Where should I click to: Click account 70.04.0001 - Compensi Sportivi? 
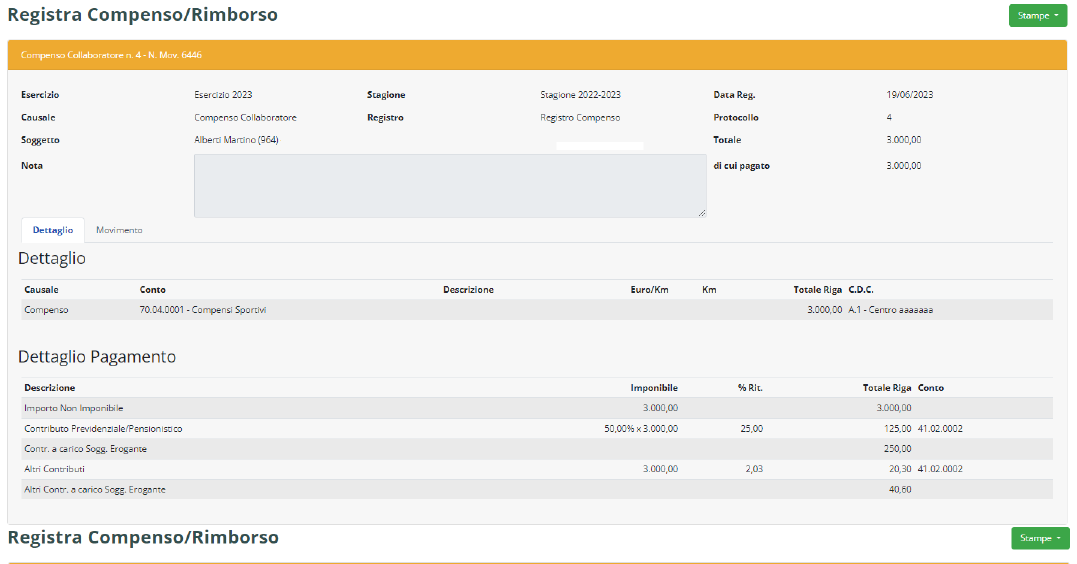(203, 310)
